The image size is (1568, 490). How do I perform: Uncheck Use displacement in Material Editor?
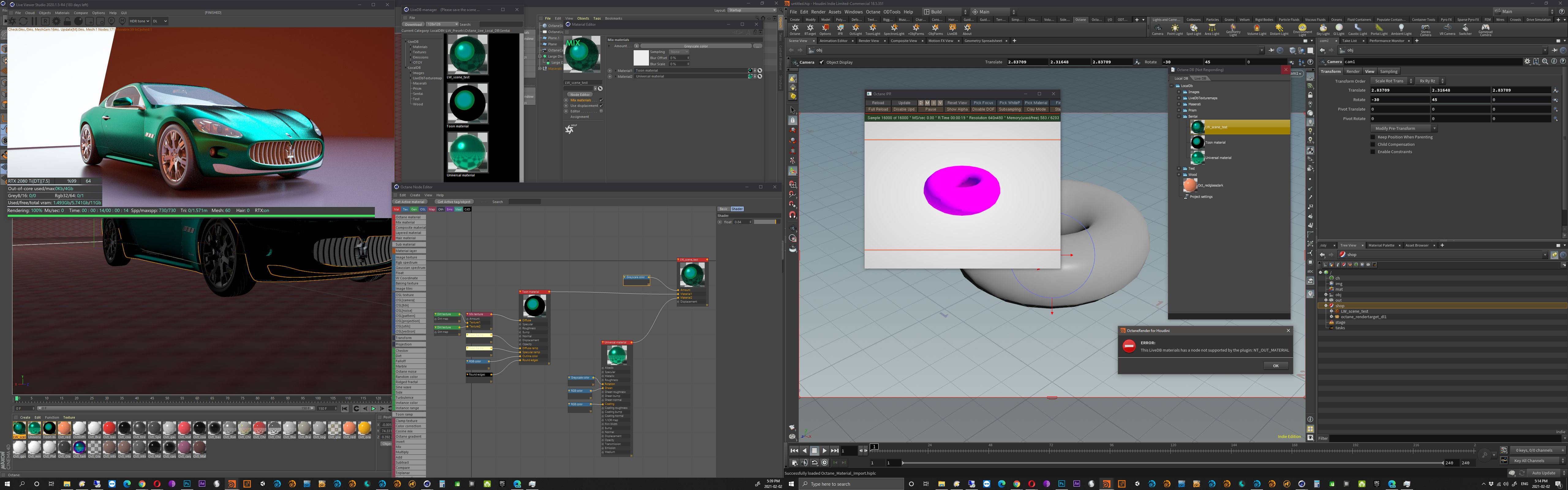click(x=601, y=106)
